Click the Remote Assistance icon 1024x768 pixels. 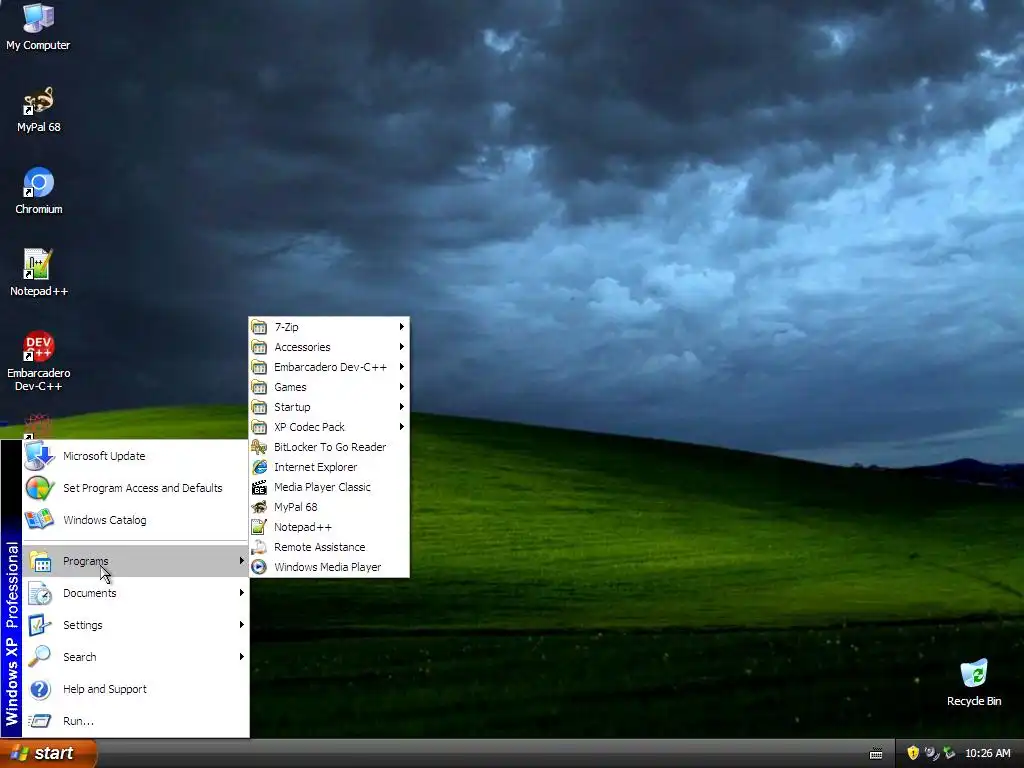pyautogui.click(x=259, y=547)
